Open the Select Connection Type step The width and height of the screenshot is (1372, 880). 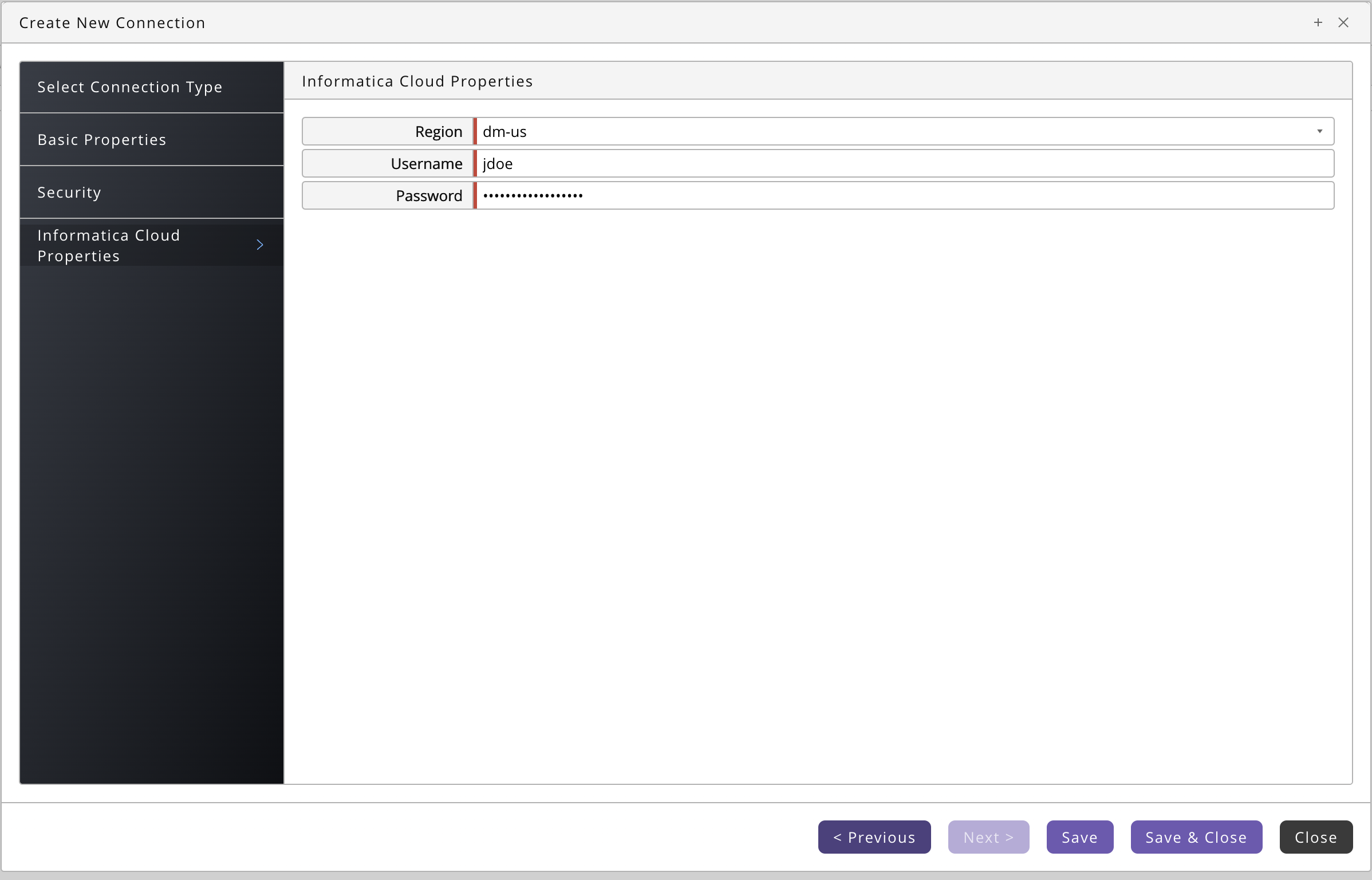coord(152,87)
